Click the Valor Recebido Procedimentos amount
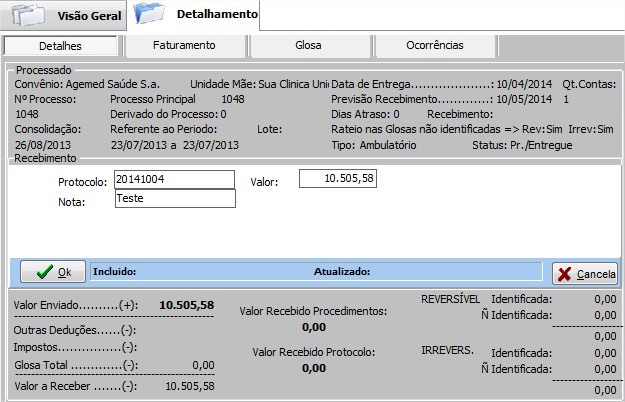This screenshot has width=625, height=402. tap(313, 326)
